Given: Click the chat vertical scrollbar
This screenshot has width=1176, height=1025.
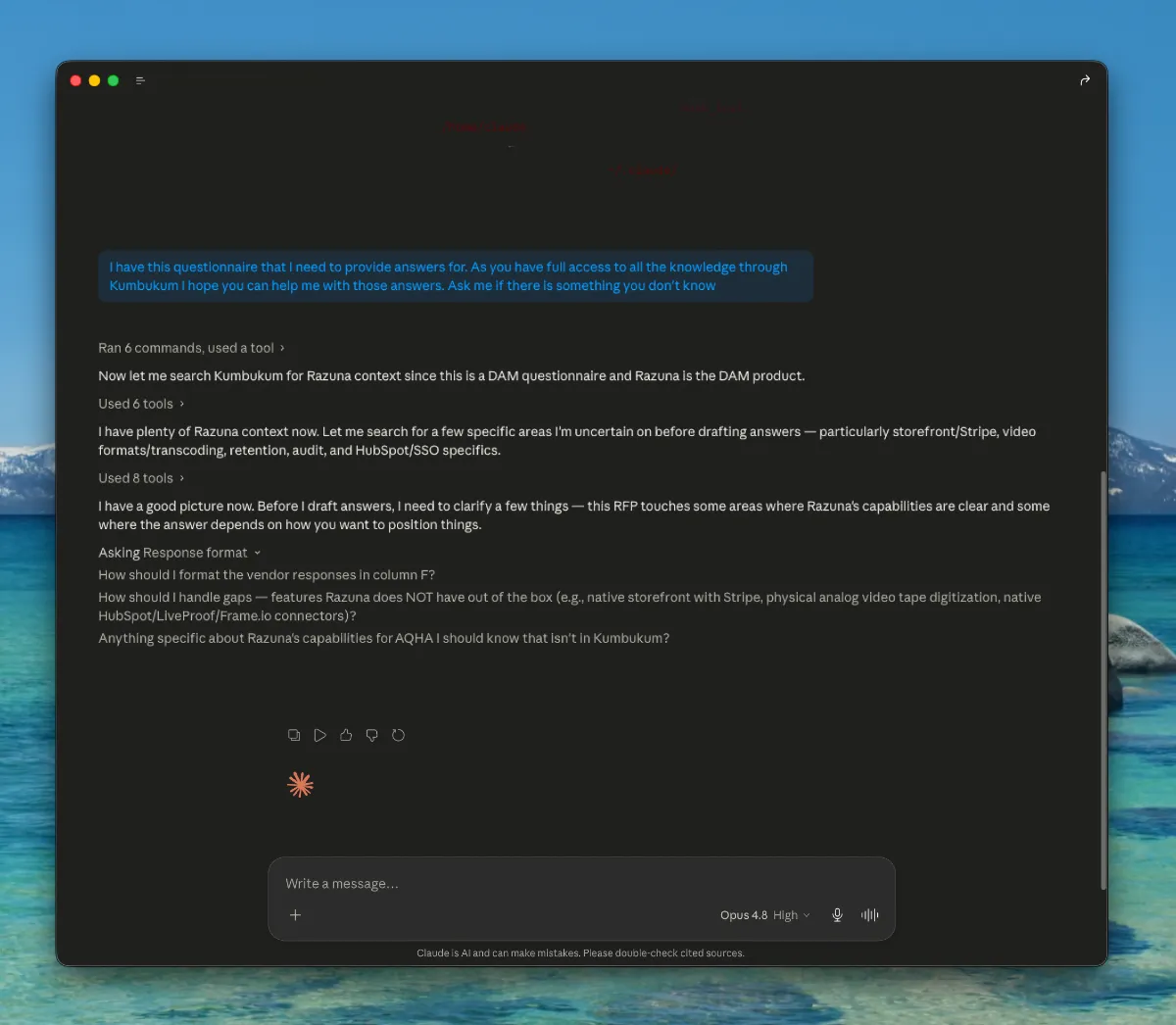Looking at the screenshot, I should [1102, 680].
